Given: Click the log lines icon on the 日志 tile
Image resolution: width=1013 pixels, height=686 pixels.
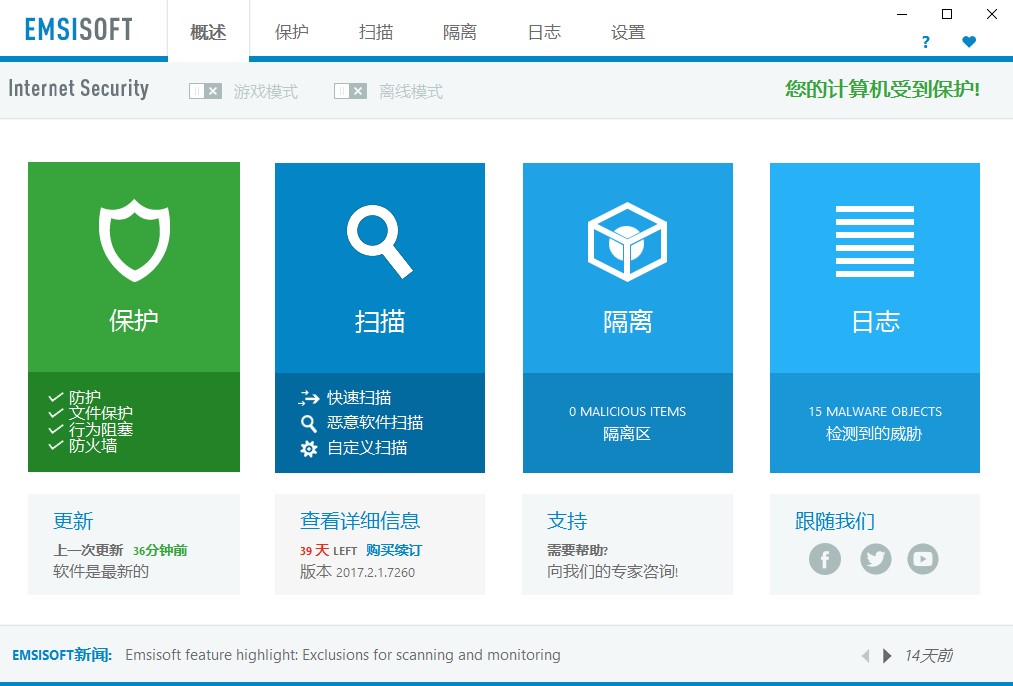Looking at the screenshot, I should click(x=875, y=241).
